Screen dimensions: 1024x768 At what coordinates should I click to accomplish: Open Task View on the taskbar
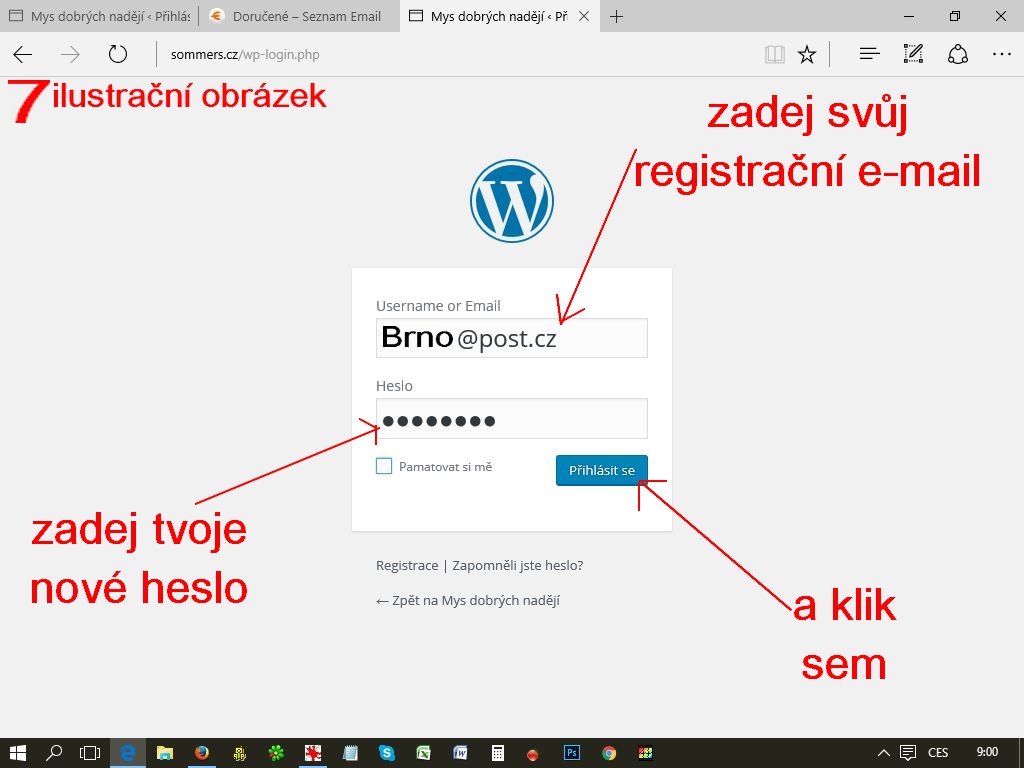[x=90, y=753]
